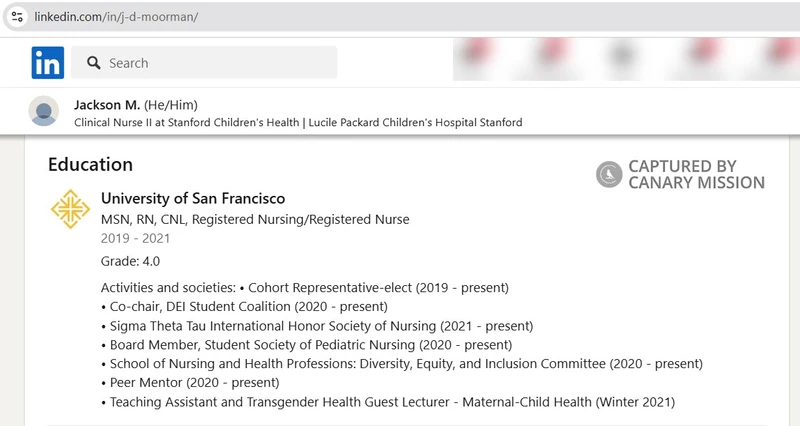
Task: Click the magnifying glass search icon
Action: click(x=93, y=63)
